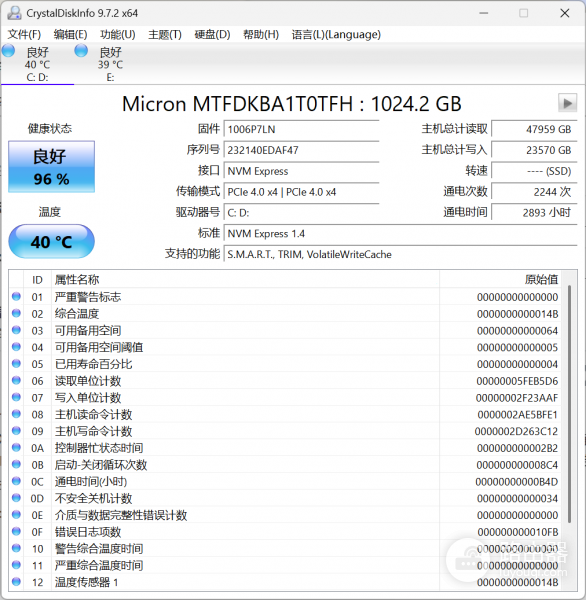Click the status dot for 启动-关闭循环次数 row
The width and height of the screenshot is (586, 600).
[x=16, y=464]
